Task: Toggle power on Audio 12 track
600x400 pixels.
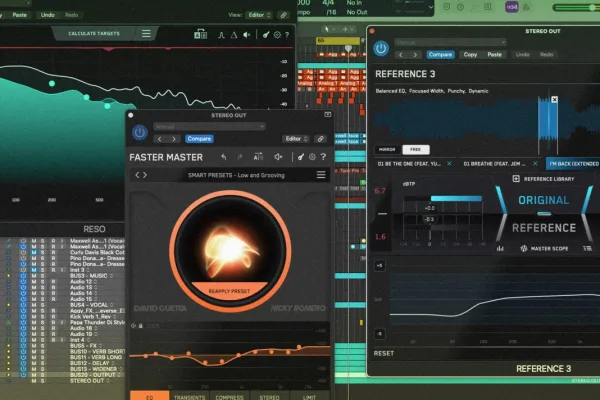Action: [23, 281]
